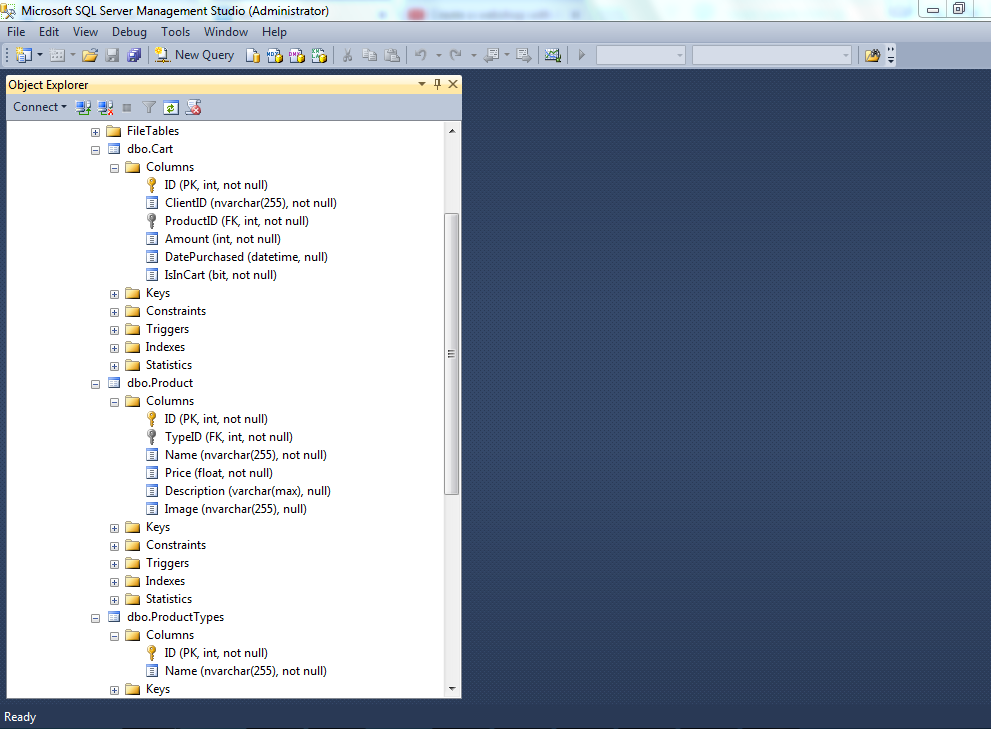This screenshot has height=729, width=991.
Task: Open the Object Explorer window position dropdown arrow
Action: 422,84
